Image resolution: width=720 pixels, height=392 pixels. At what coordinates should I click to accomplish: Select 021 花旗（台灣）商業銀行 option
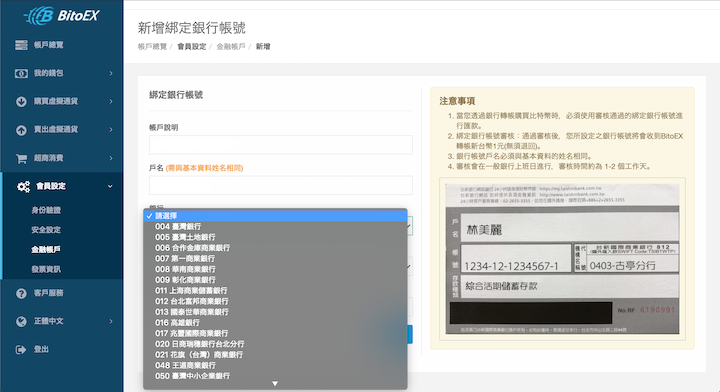pos(275,354)
